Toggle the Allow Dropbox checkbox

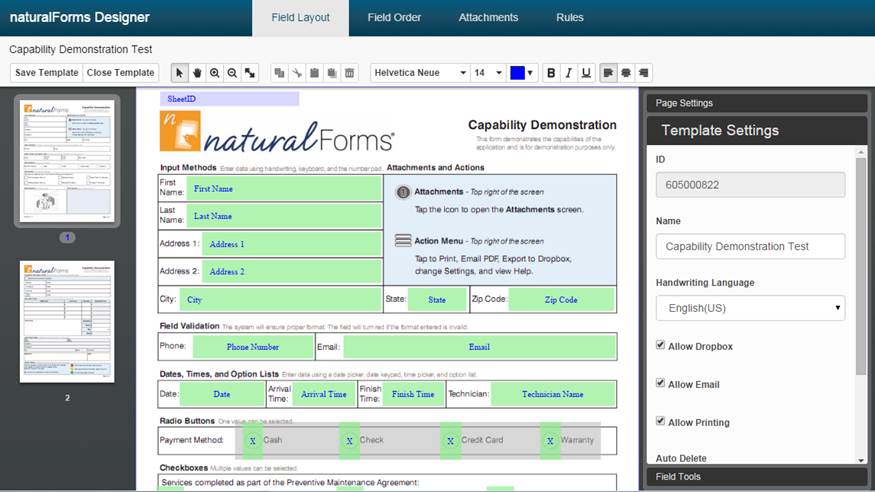click(x=661, y=345)
